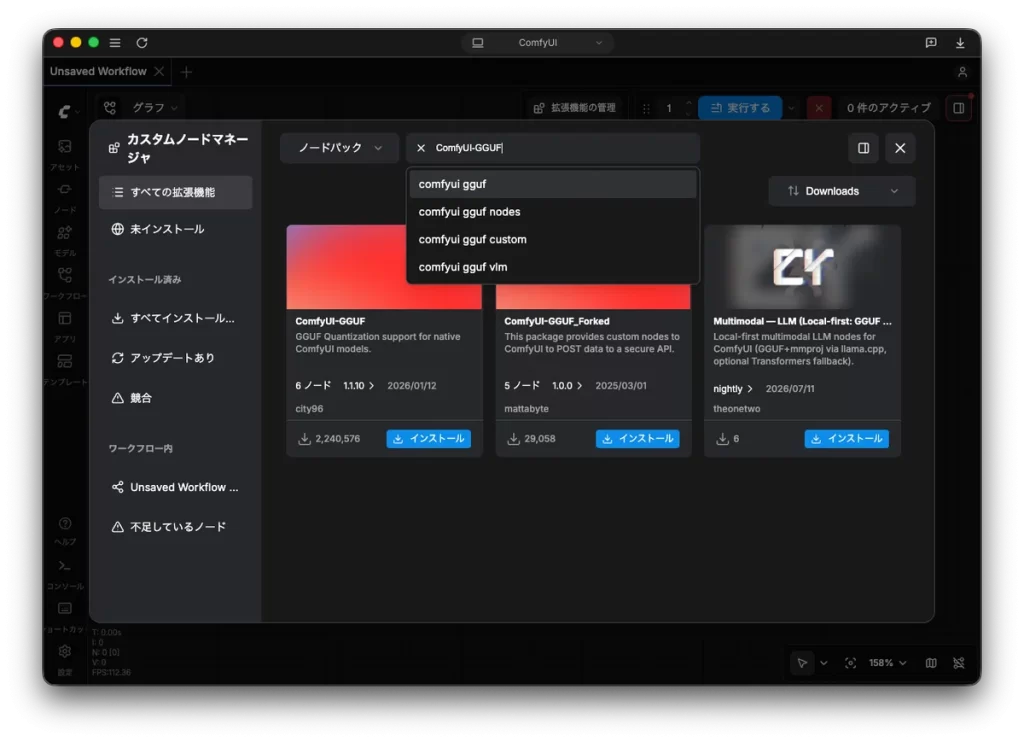Click the fit view icon in canvas toolbar

[x=850, y=663]
